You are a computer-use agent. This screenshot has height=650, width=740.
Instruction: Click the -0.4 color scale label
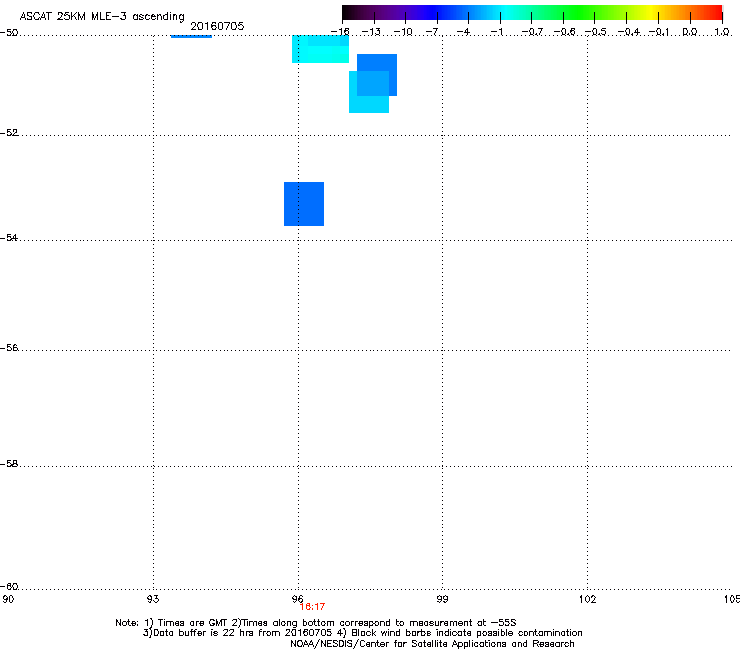point(629,32)
